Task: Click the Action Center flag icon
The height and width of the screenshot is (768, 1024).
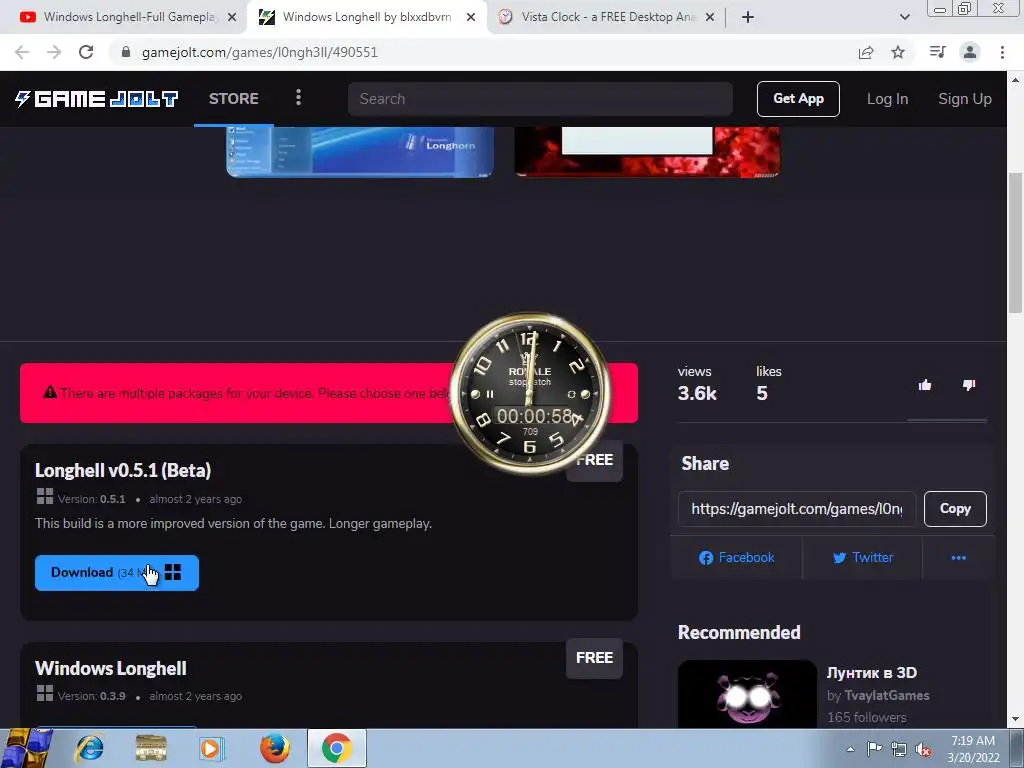Action: point(874,749)
